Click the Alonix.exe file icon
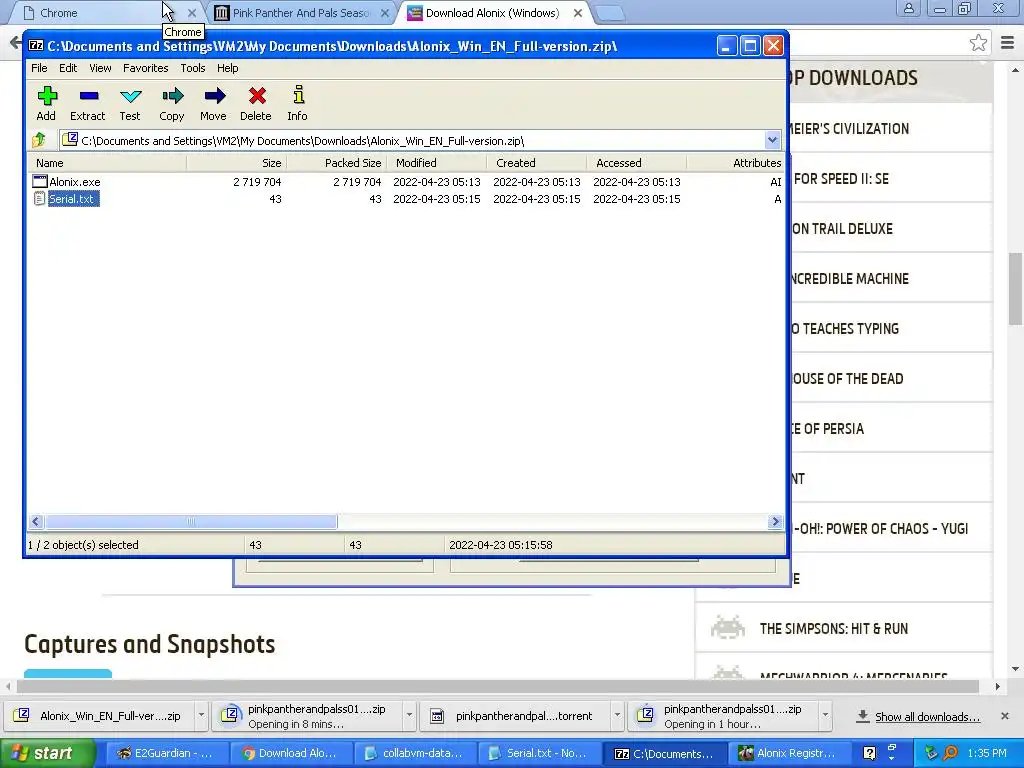 coord(40,182)
